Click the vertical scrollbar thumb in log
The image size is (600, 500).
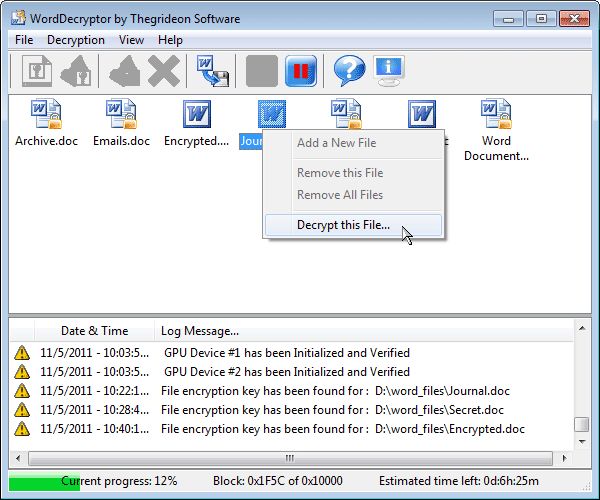(x=582, y=424)
